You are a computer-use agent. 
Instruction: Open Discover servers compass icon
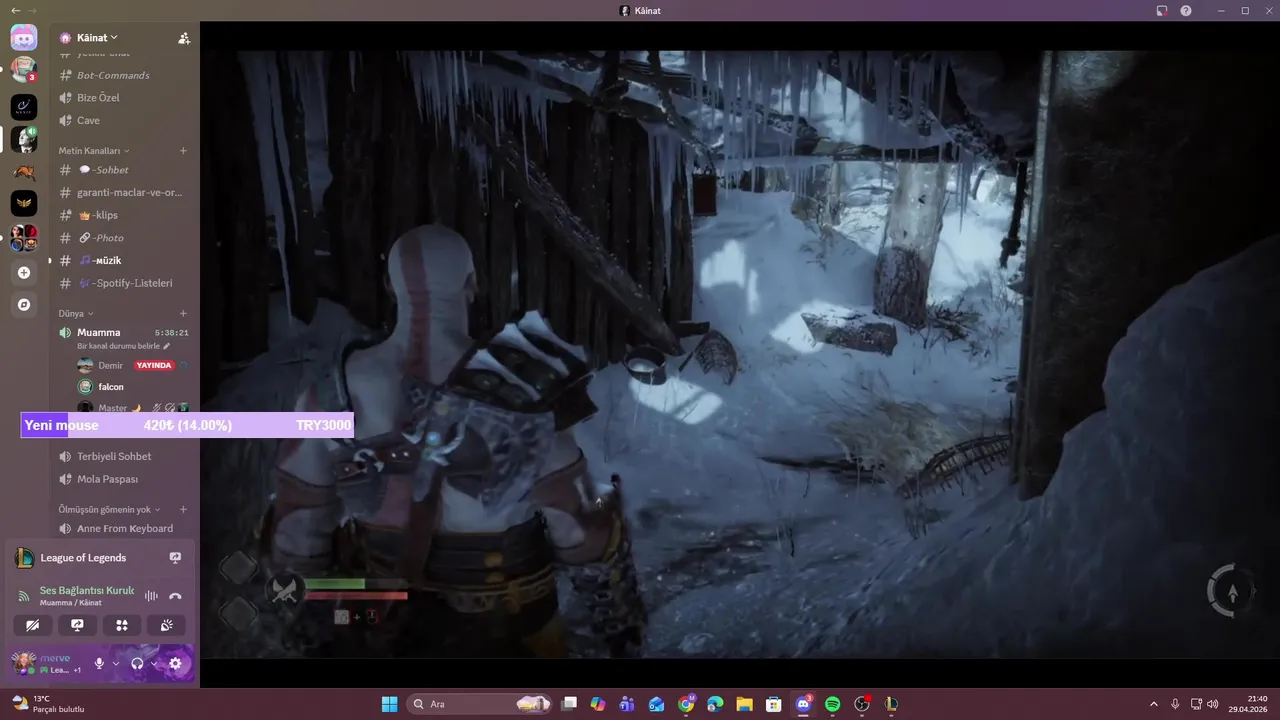(24, 304)
